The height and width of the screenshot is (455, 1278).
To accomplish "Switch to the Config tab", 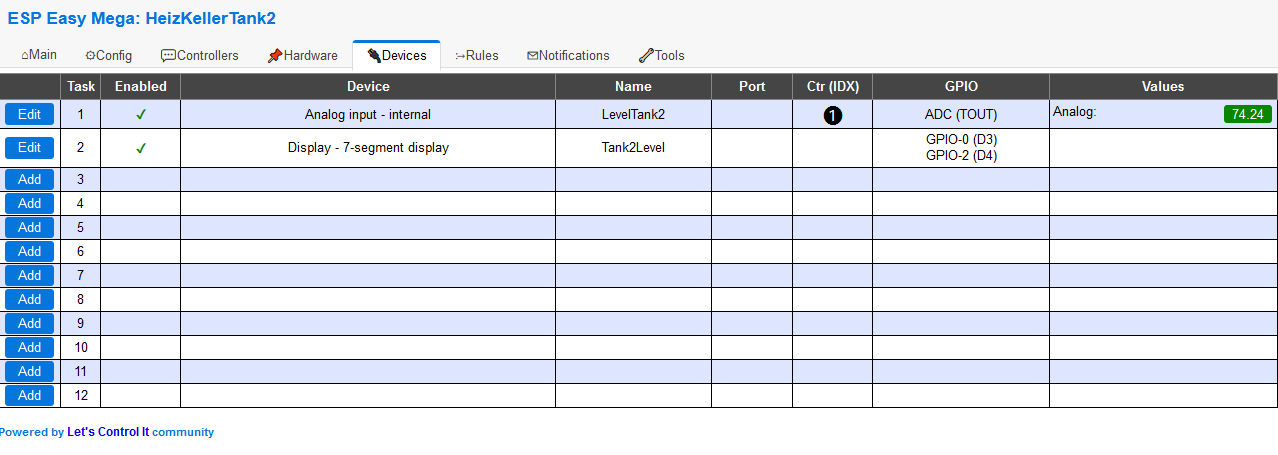I will 108,55.
